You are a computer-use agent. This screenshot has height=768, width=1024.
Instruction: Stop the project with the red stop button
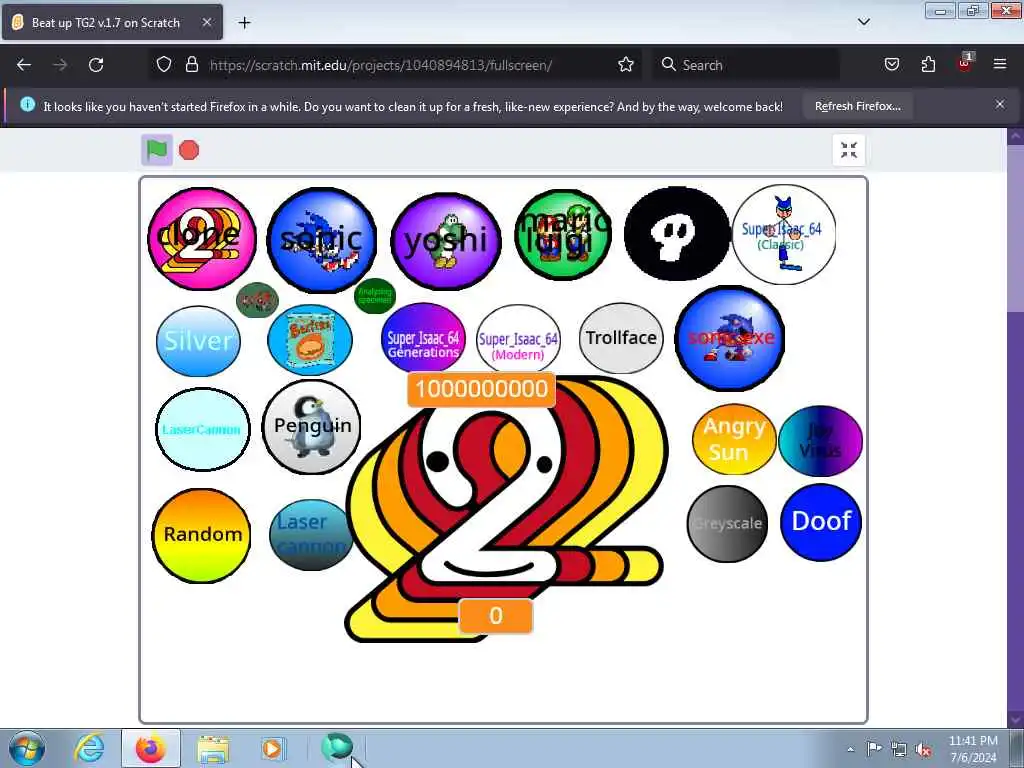click(x=189, y=150)
